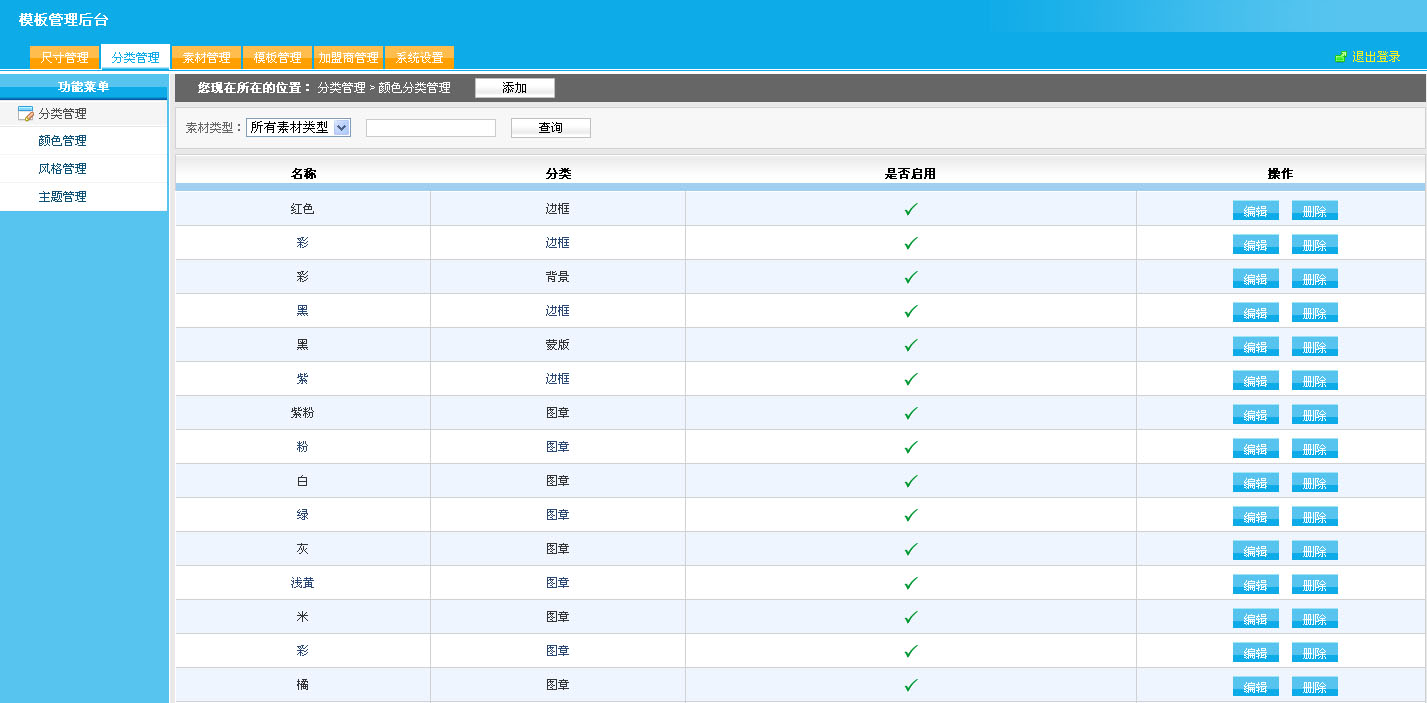Image resolution: width=1427 pixels, height=703 pixels.
Task: Delete the 橘 entry
Action: coord(1315,687)
